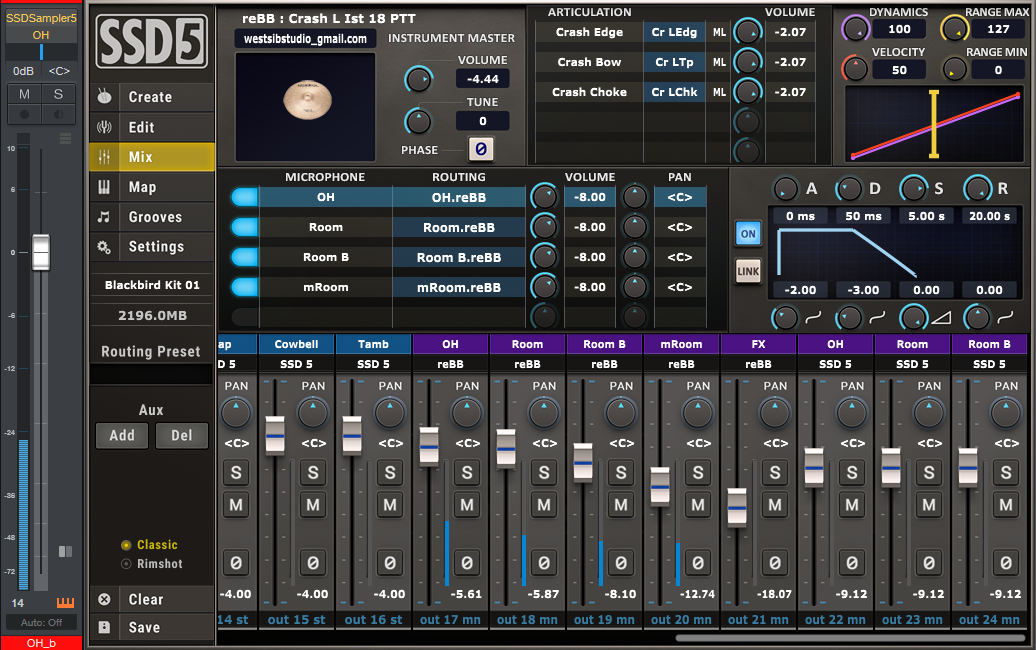Click the FX reBB channel fader handle
The height and width of the screenshot is (650, 1036).
737,506
